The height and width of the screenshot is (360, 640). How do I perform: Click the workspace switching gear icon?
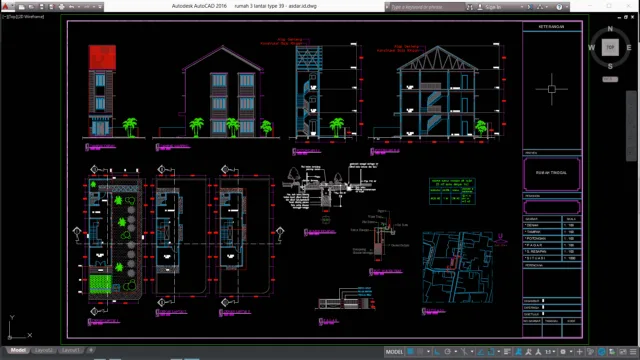(563, 352)
